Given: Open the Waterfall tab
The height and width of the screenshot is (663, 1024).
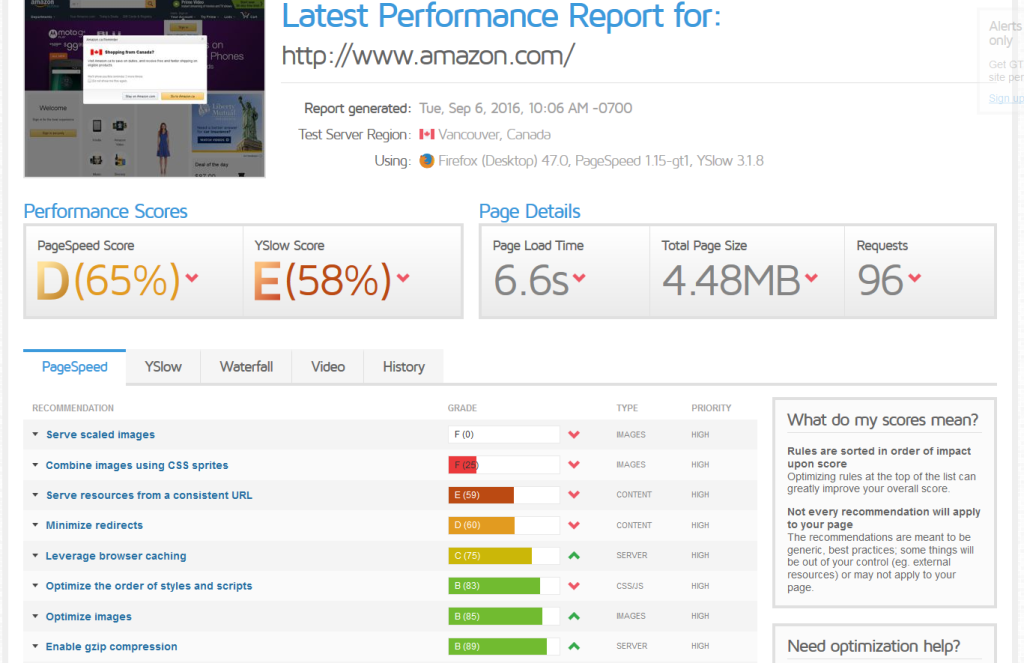Looking at the screenshot, I should coord(246,367).
